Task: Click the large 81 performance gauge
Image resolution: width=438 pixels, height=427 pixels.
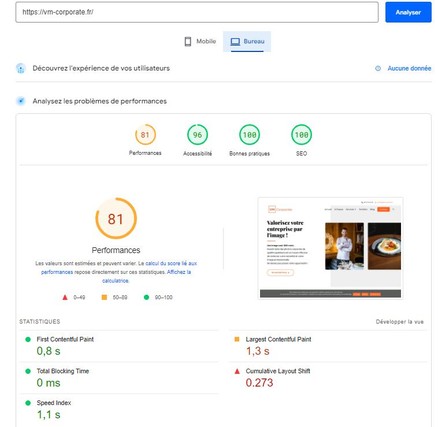Action: coord(116,219)
